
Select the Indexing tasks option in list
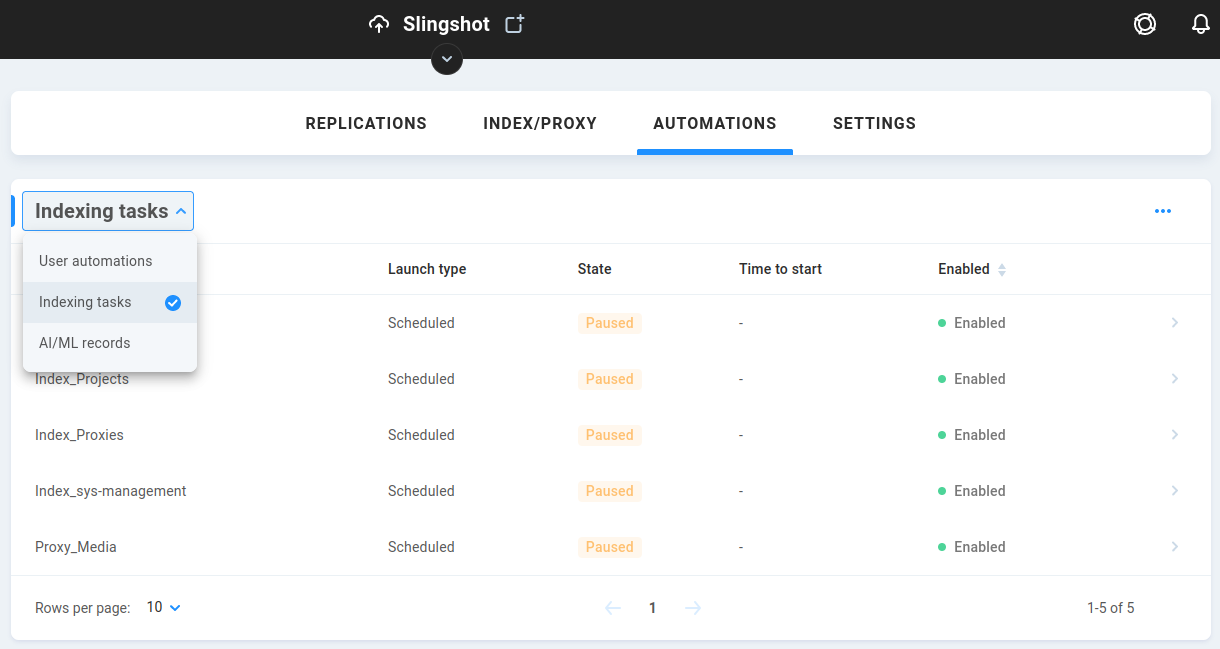point(110,302)
